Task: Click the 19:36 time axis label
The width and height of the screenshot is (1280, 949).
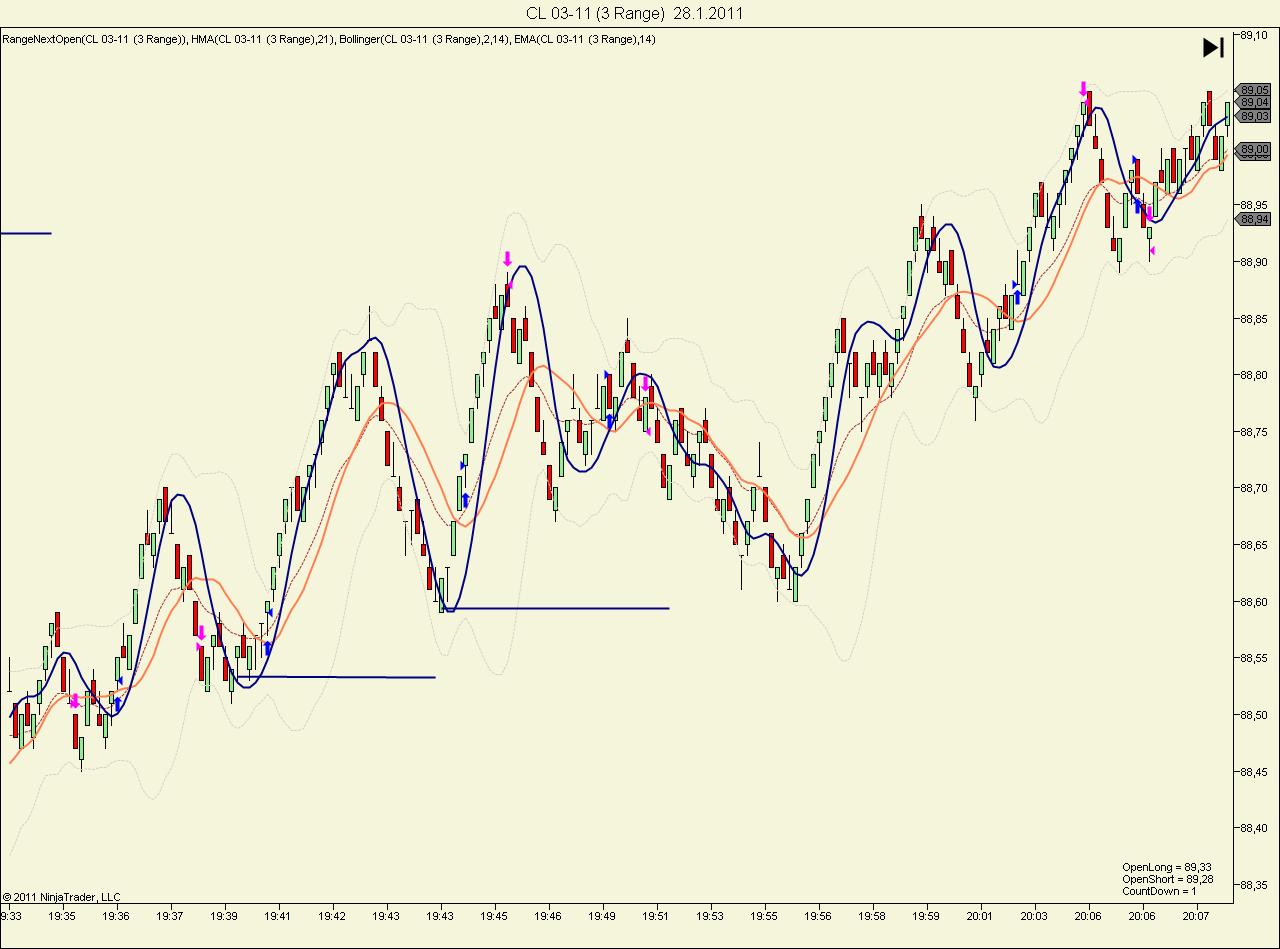Action: tap(117, 915)
